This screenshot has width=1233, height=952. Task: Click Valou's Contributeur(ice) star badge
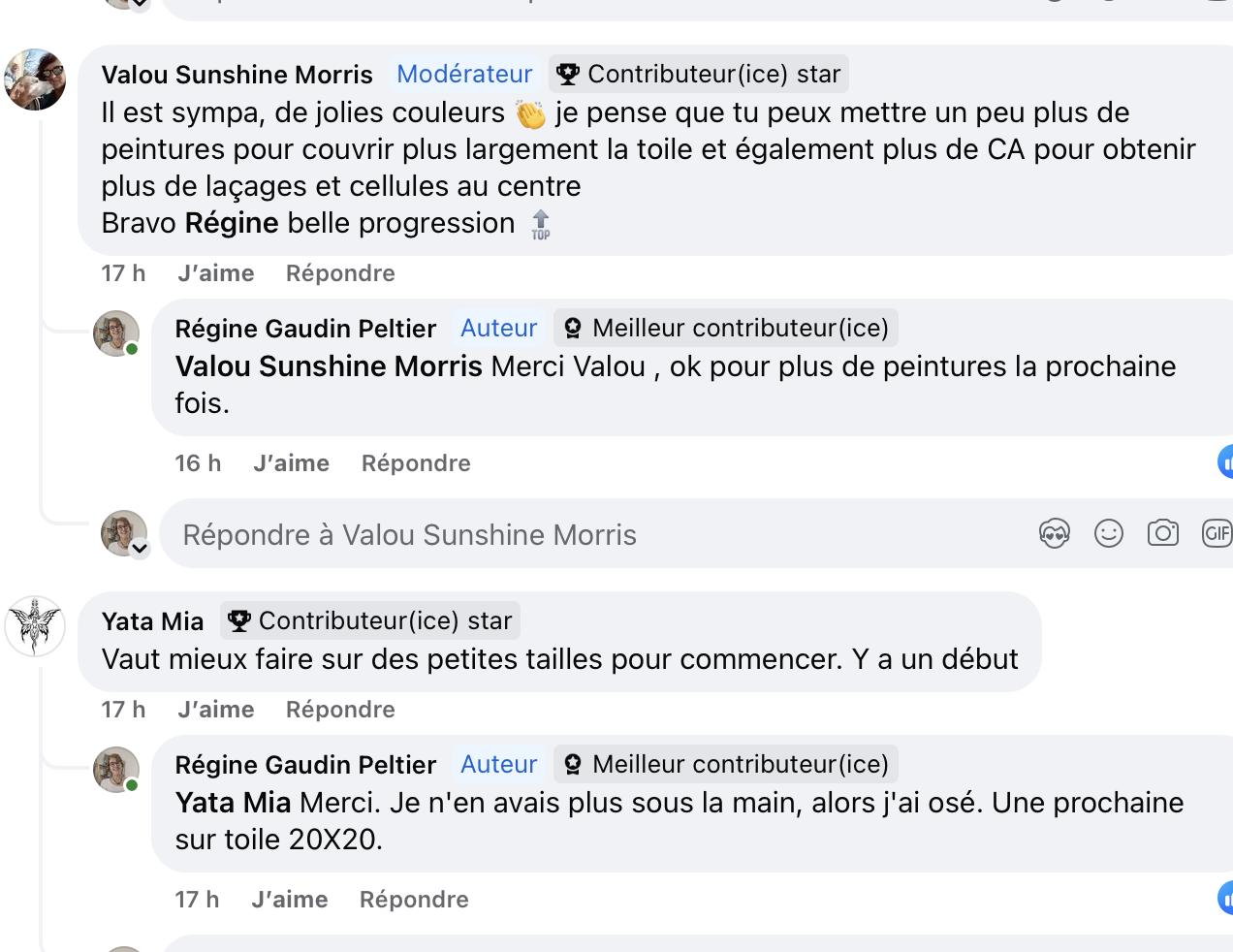[699, 74]
